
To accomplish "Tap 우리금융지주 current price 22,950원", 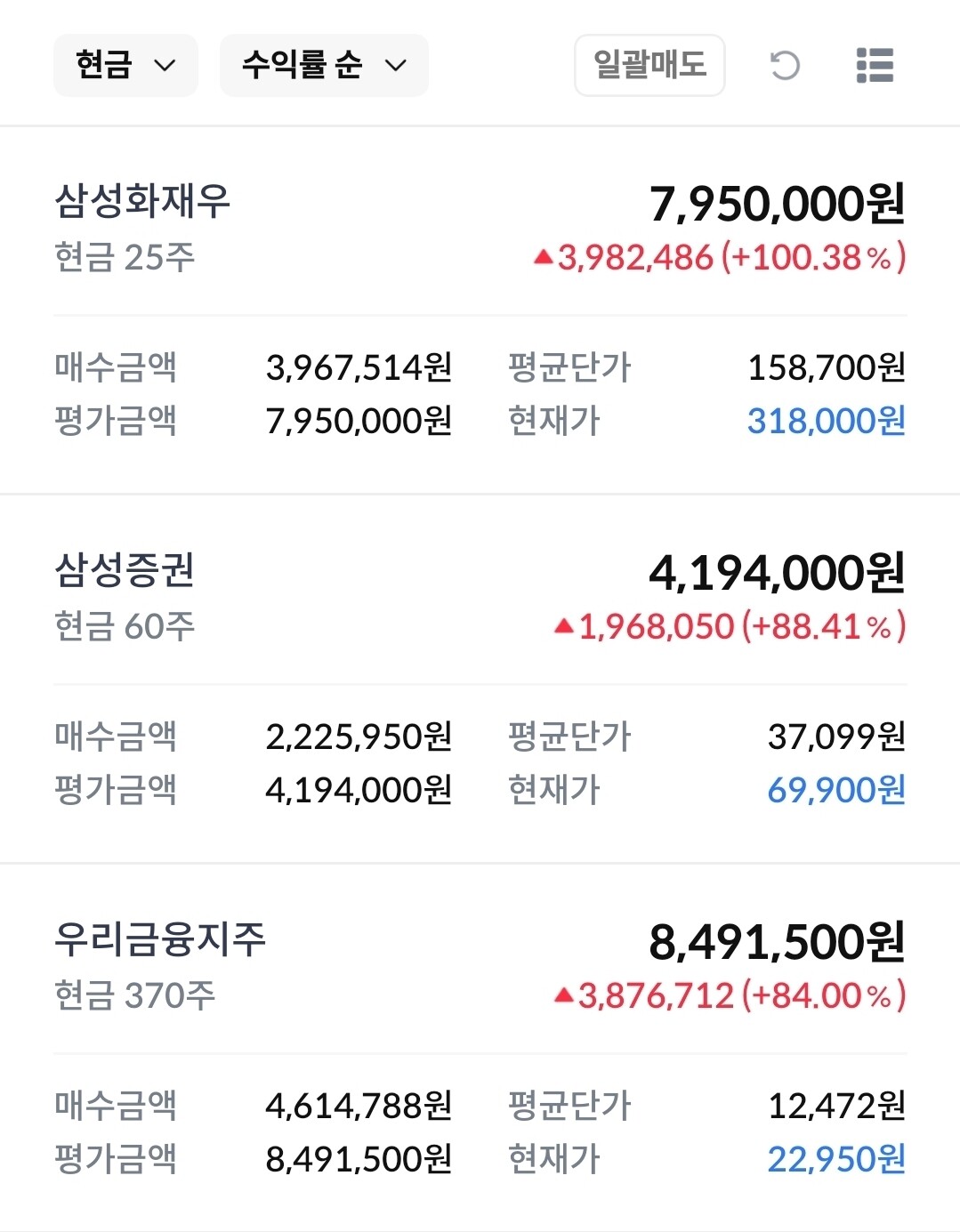I will [x=835, y=1159].
